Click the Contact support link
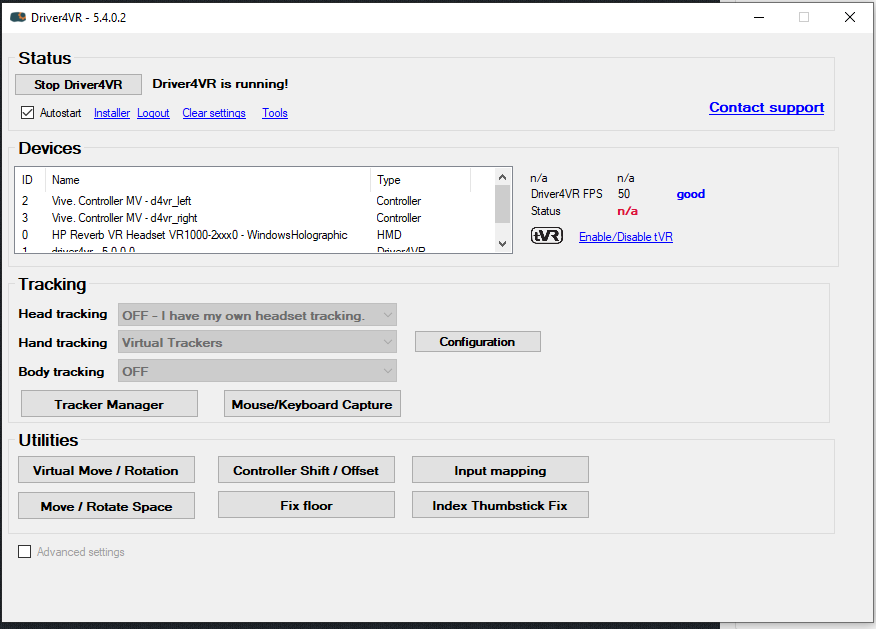This screenshot has height=629, width=876. point(766,107)
